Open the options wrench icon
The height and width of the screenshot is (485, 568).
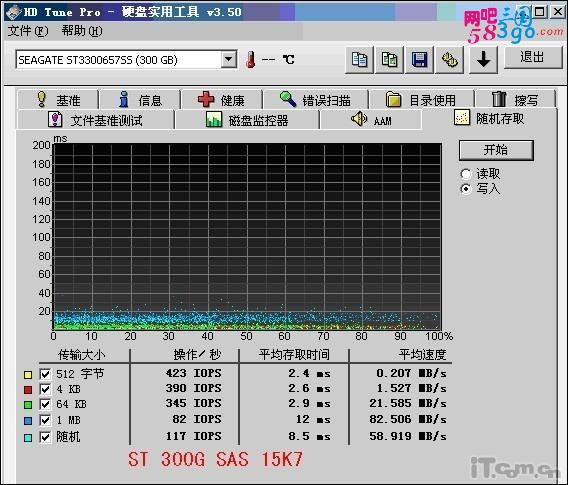pyautogui.click(x=450, y=60)
